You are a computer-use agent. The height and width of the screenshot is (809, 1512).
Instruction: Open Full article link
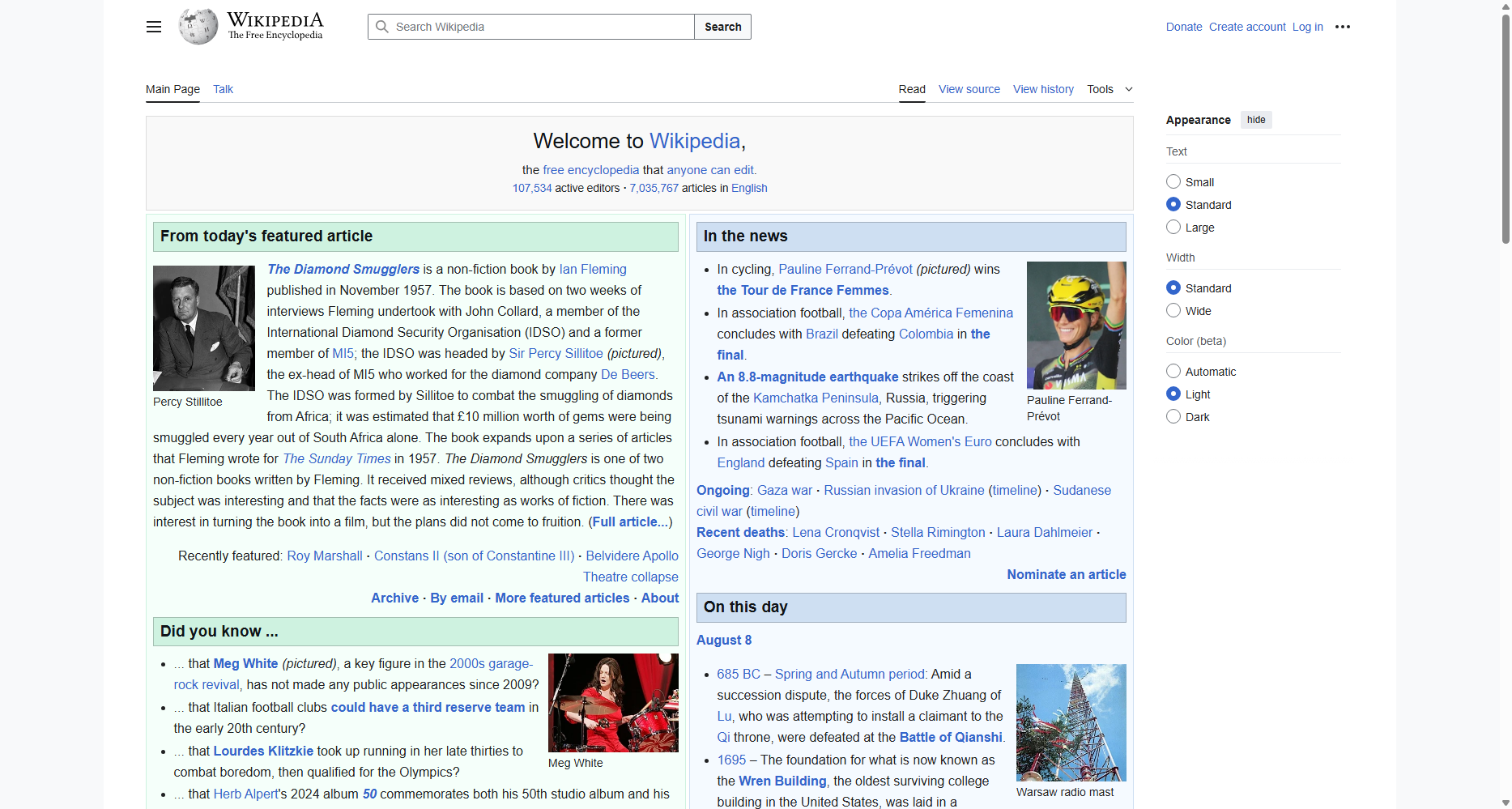[630, 522]
